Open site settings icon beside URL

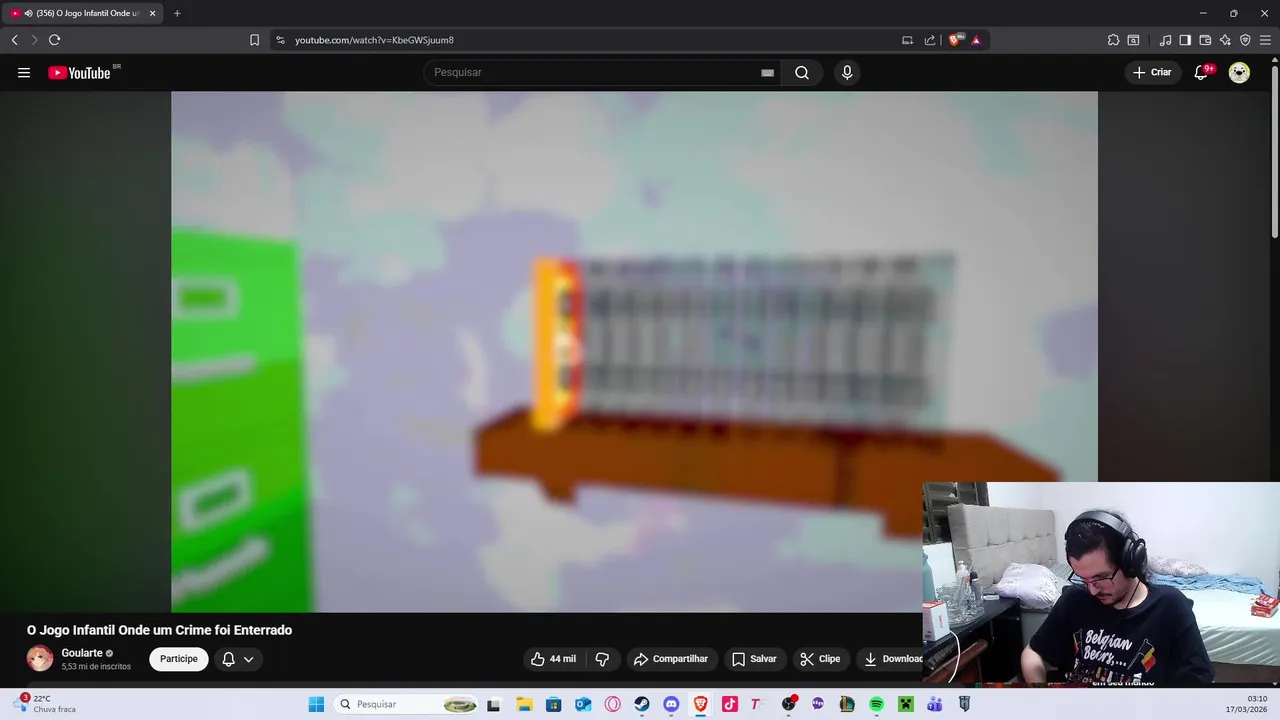(x=280, y=40)
